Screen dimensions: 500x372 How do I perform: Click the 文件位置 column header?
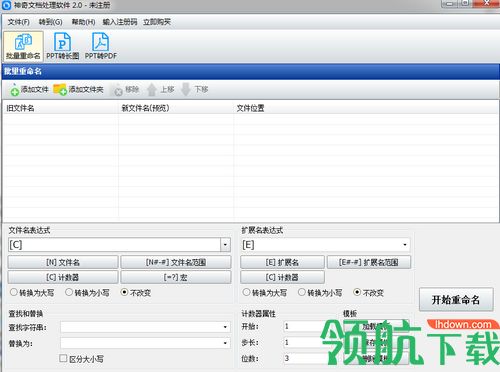(x=366, y=108)
